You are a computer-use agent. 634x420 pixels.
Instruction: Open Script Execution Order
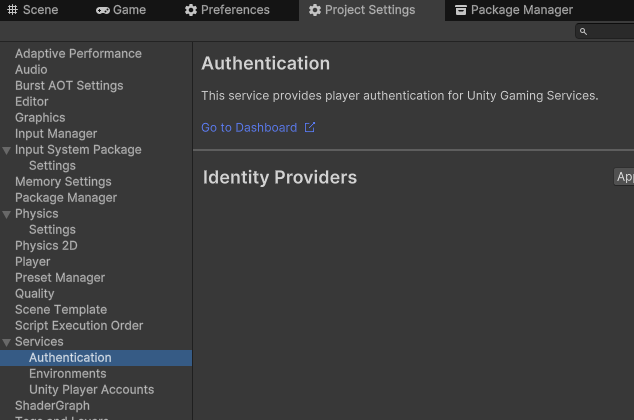pos(79,326)
